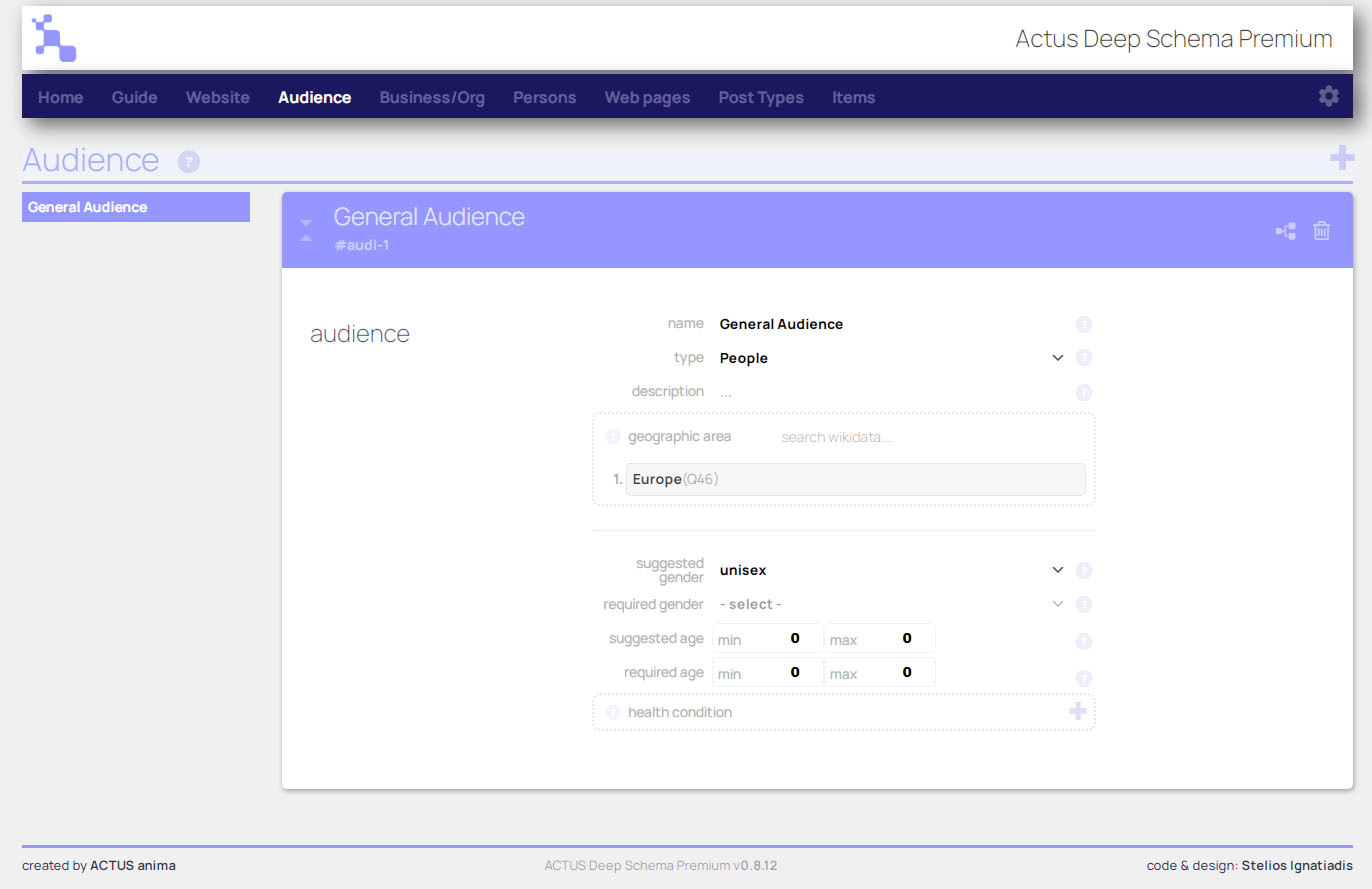The height and width of the screenshot is (889, 1372).
Task: Click the help icon next to Audience heading
Action: point(188,161)
